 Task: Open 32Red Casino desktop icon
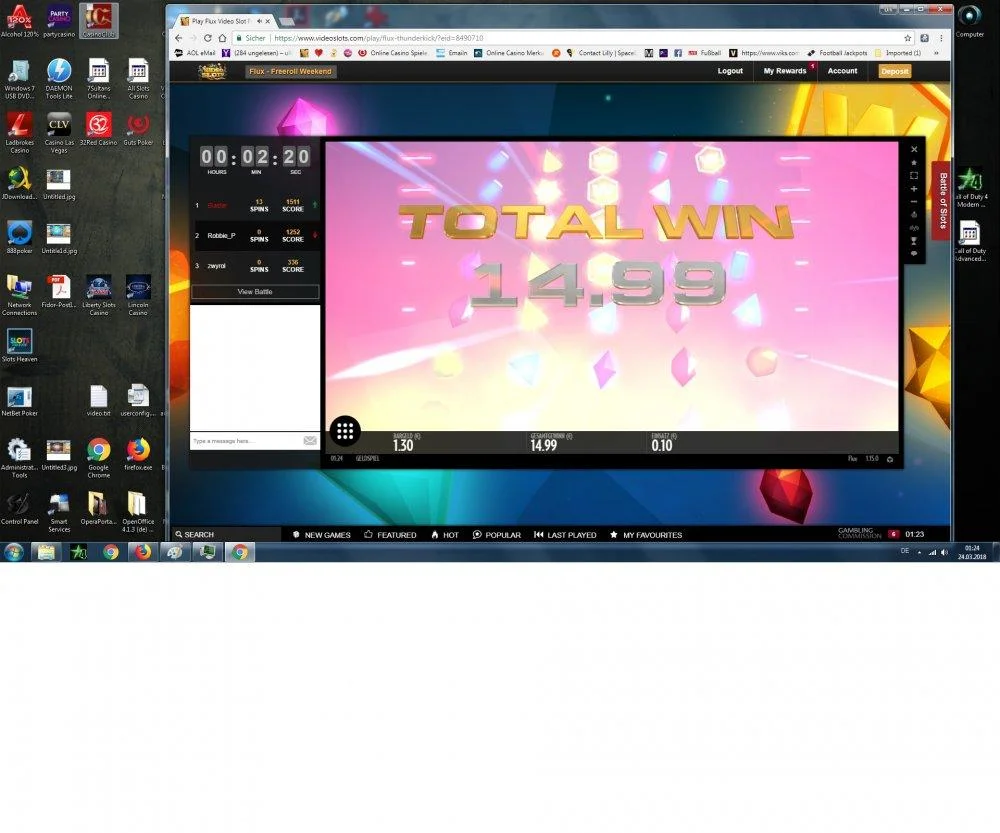(98, 129)
